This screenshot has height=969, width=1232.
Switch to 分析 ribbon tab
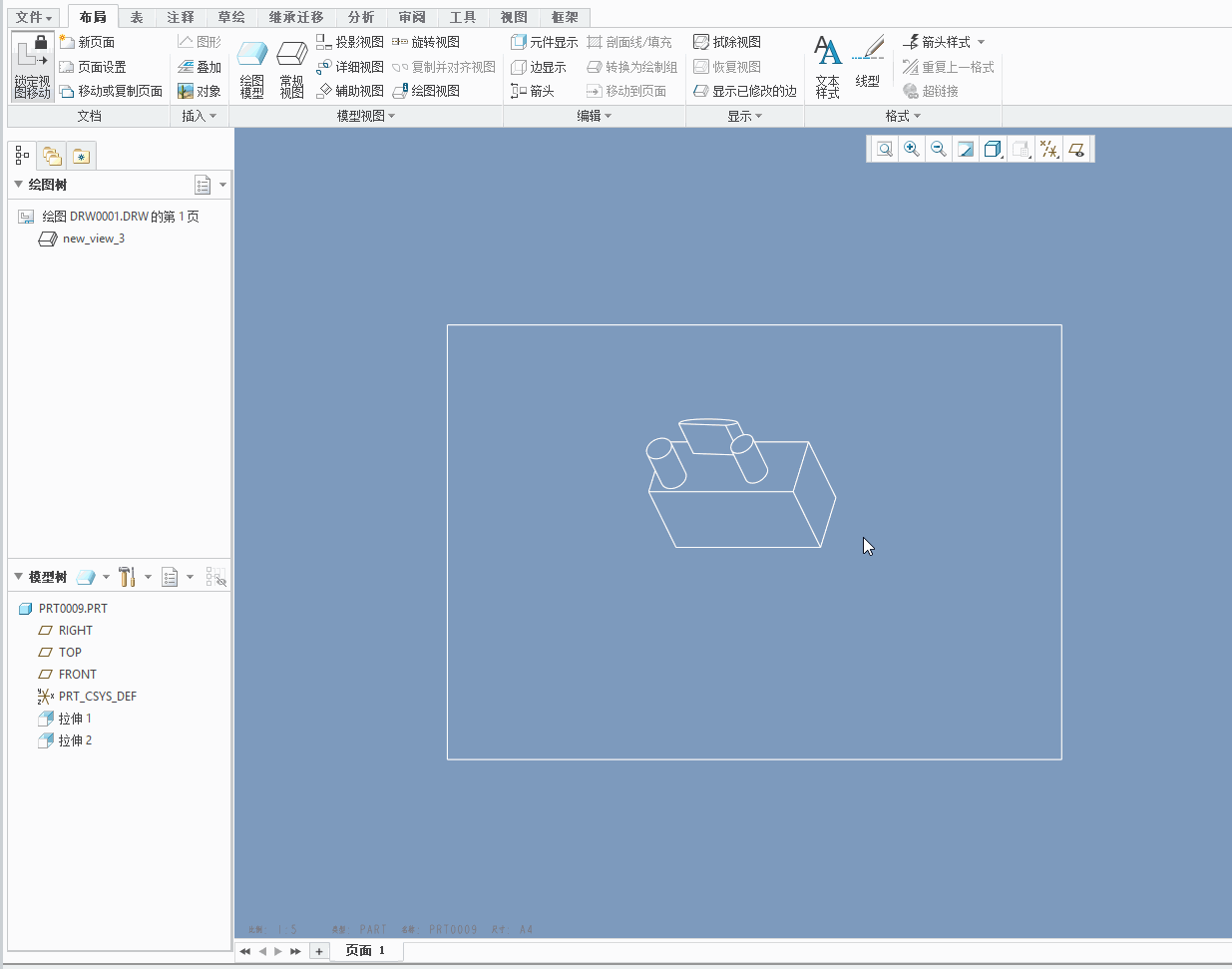click(x=361, y=17)
